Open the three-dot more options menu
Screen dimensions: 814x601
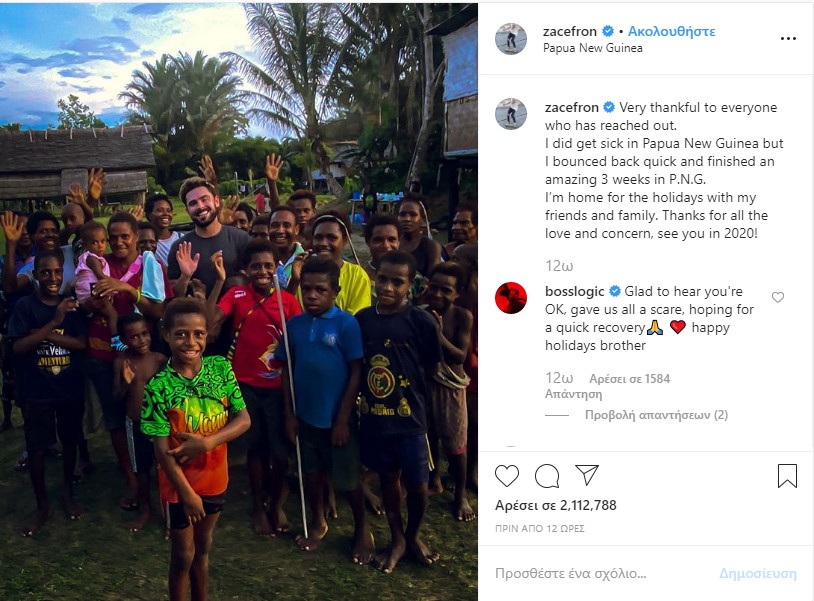788,38
